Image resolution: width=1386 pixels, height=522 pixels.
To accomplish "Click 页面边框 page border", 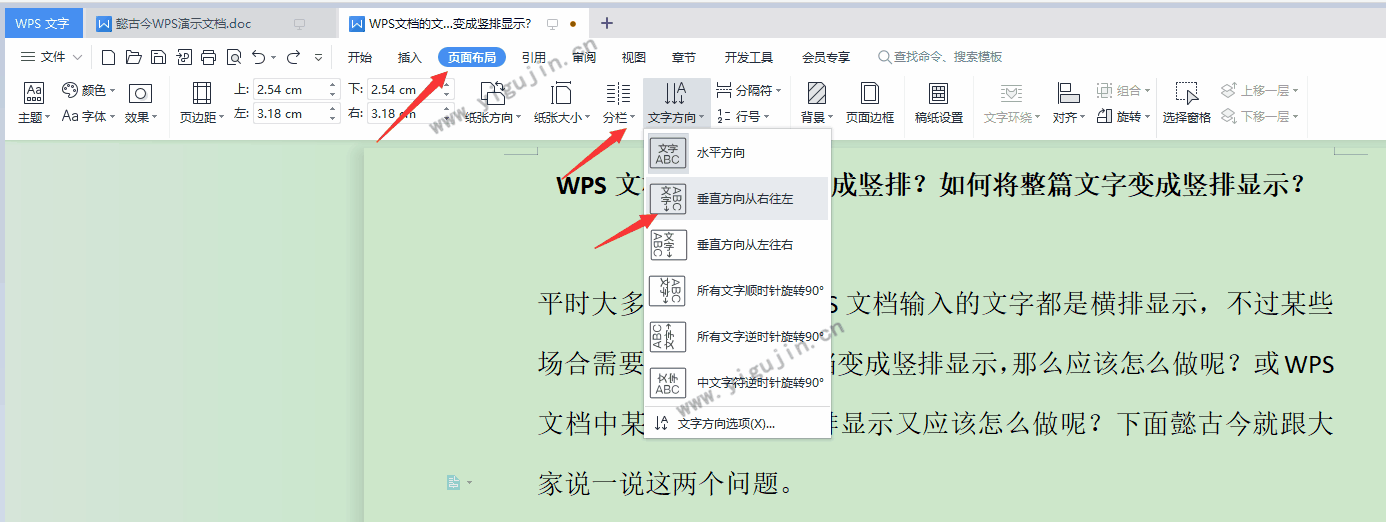I will click(870, 104).
